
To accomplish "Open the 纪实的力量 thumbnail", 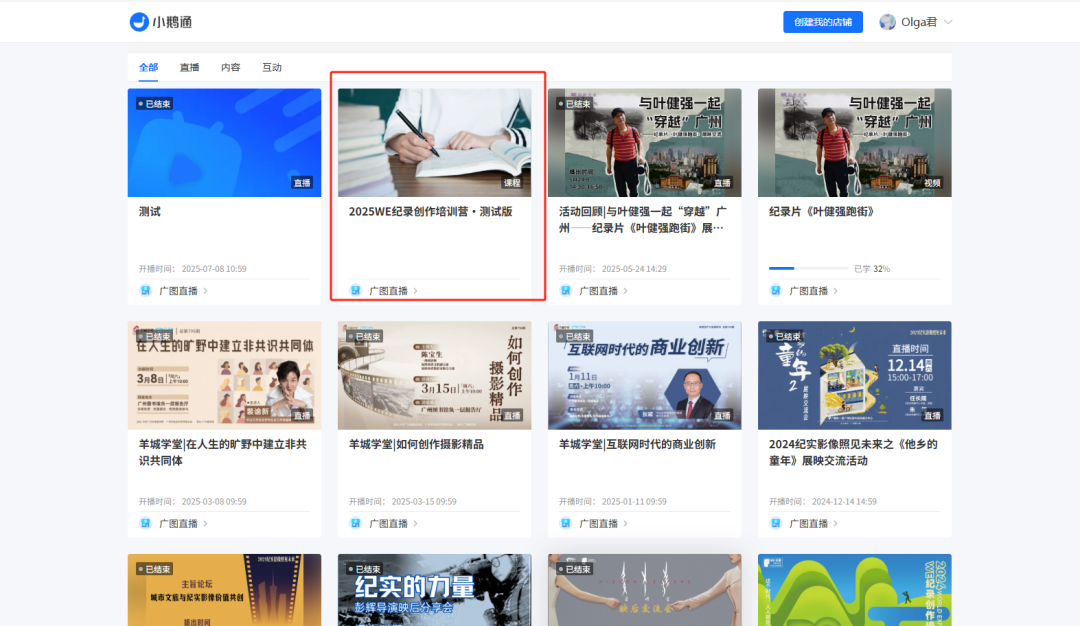I will pyautogui.click(x=435, y=590).
